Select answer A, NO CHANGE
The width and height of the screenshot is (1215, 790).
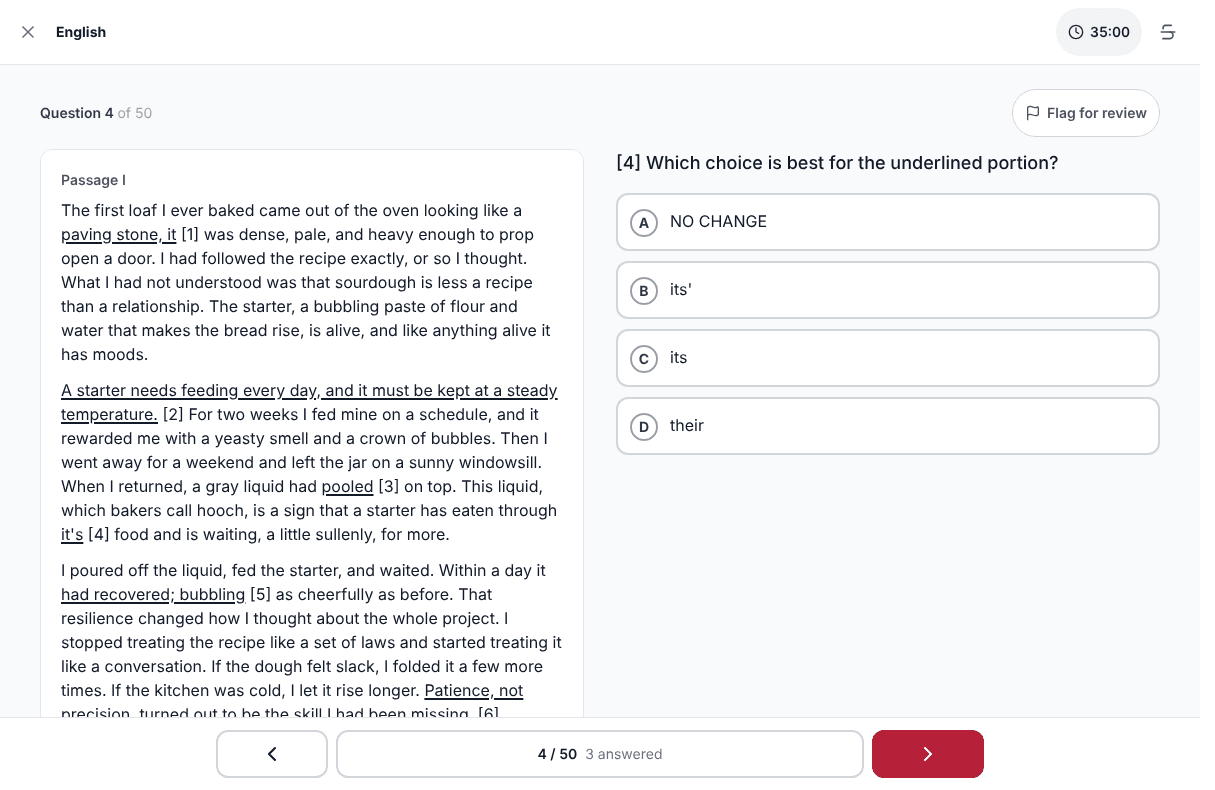point(888,222)
